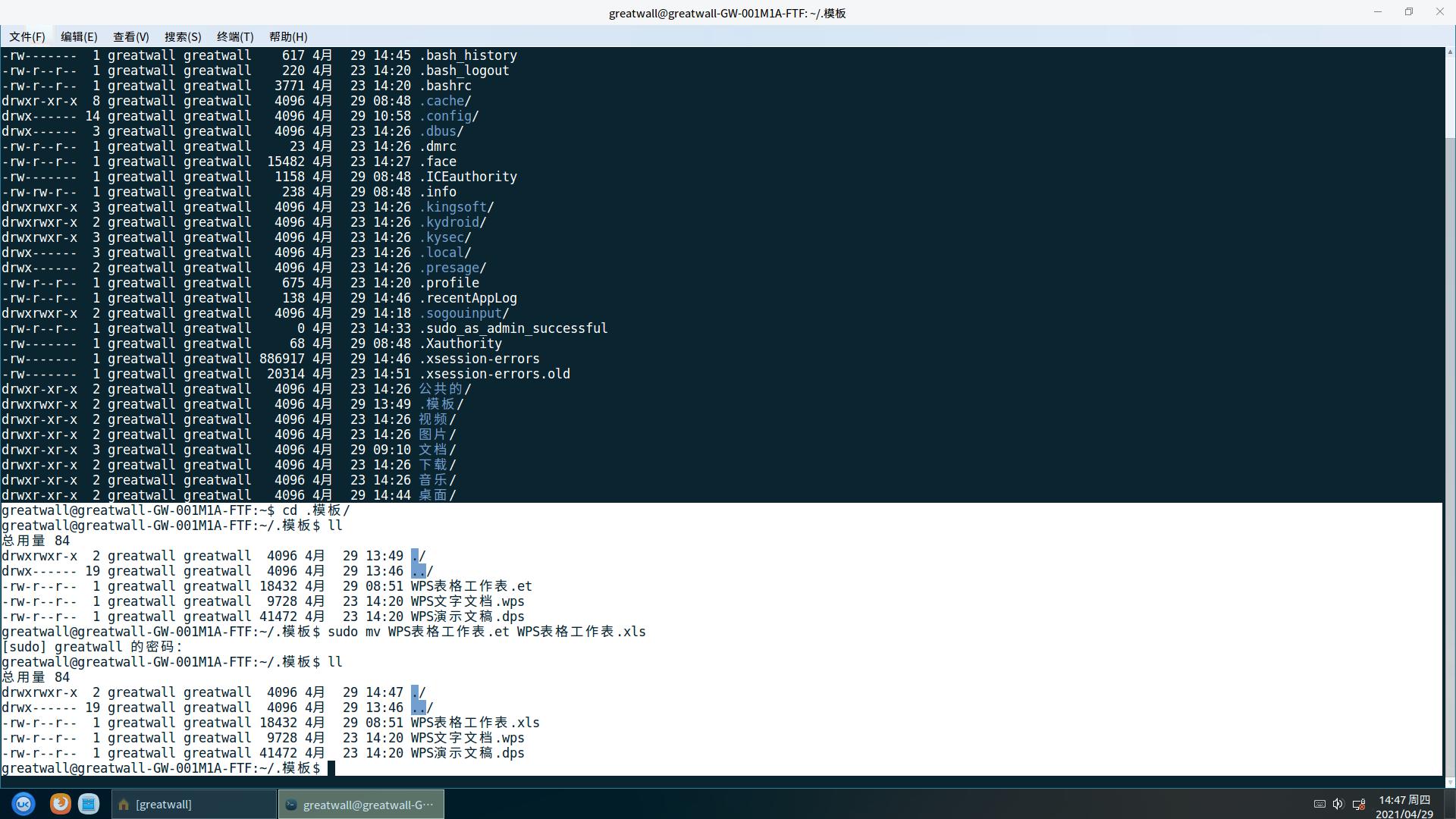Click the keyboard tray icon
The image size is (1456, 819).
pos(1319,804)
